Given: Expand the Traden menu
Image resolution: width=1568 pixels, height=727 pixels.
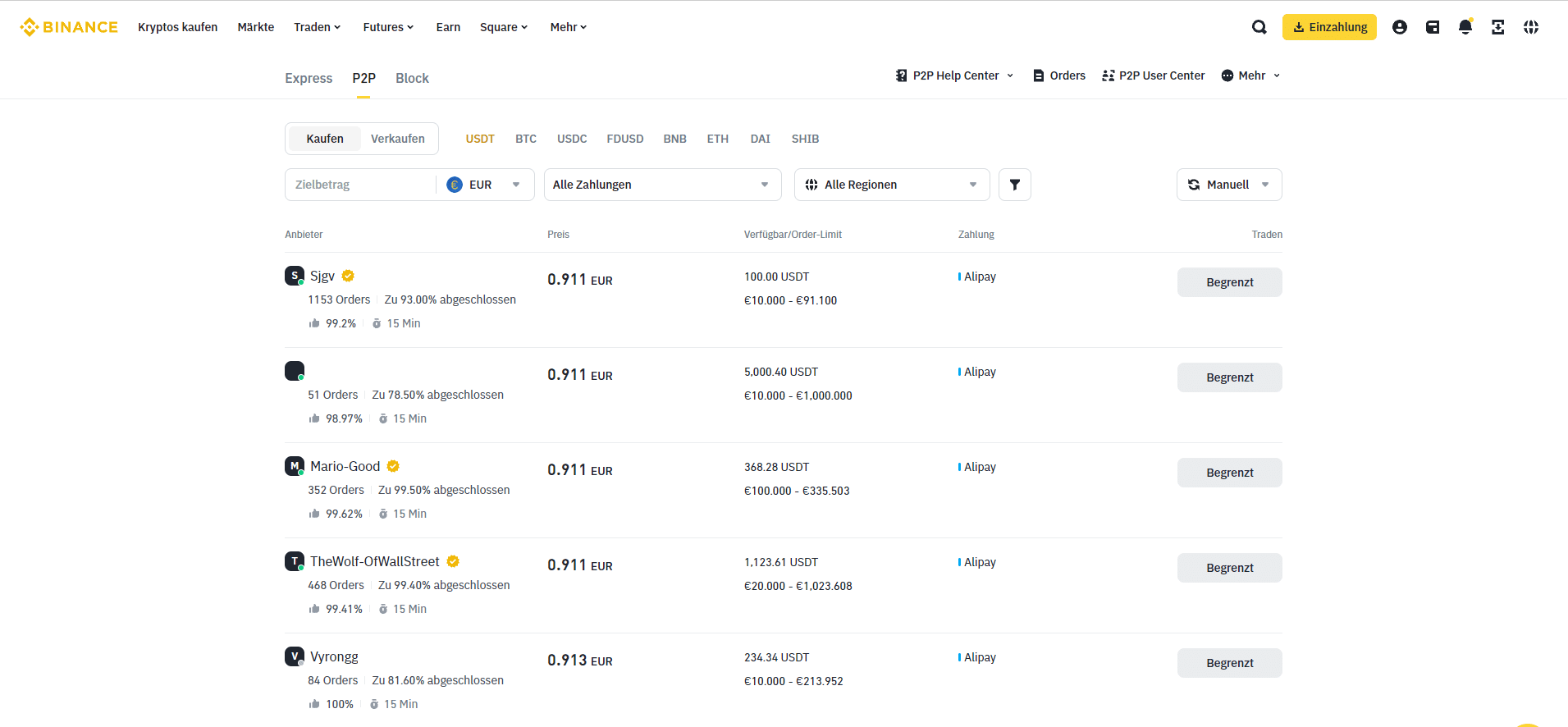Looking at the screenshot, I should [318, 27].
